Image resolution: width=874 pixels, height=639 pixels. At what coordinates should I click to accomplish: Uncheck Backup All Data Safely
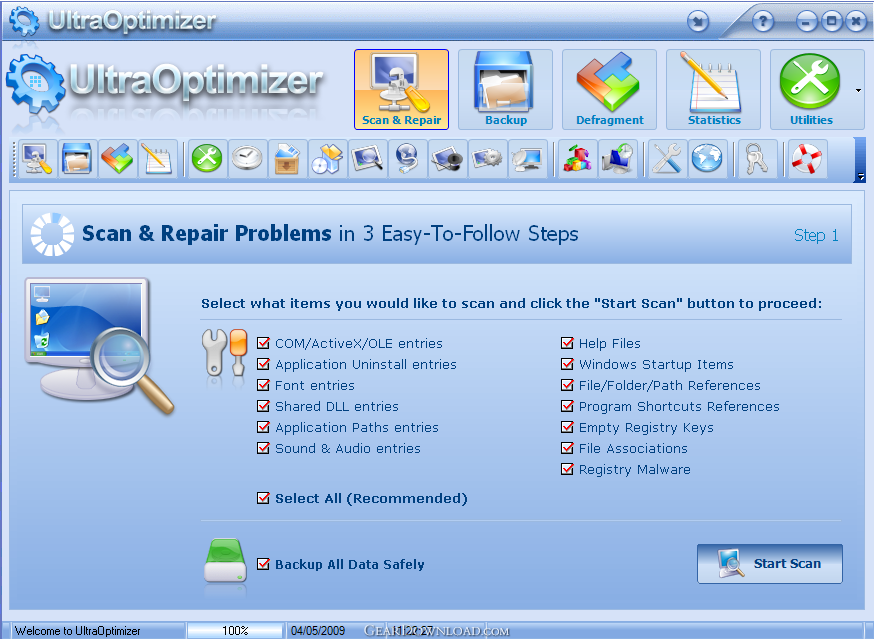[x=263, y=564]
